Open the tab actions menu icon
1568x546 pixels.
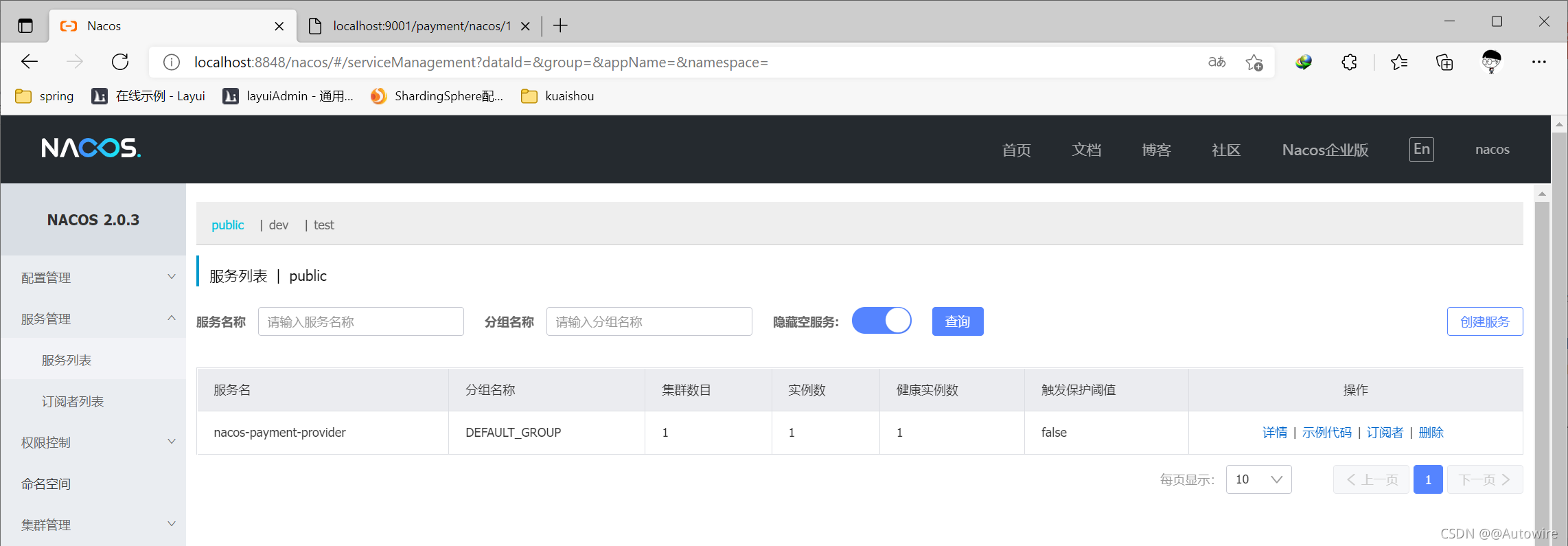coord(25,26)
